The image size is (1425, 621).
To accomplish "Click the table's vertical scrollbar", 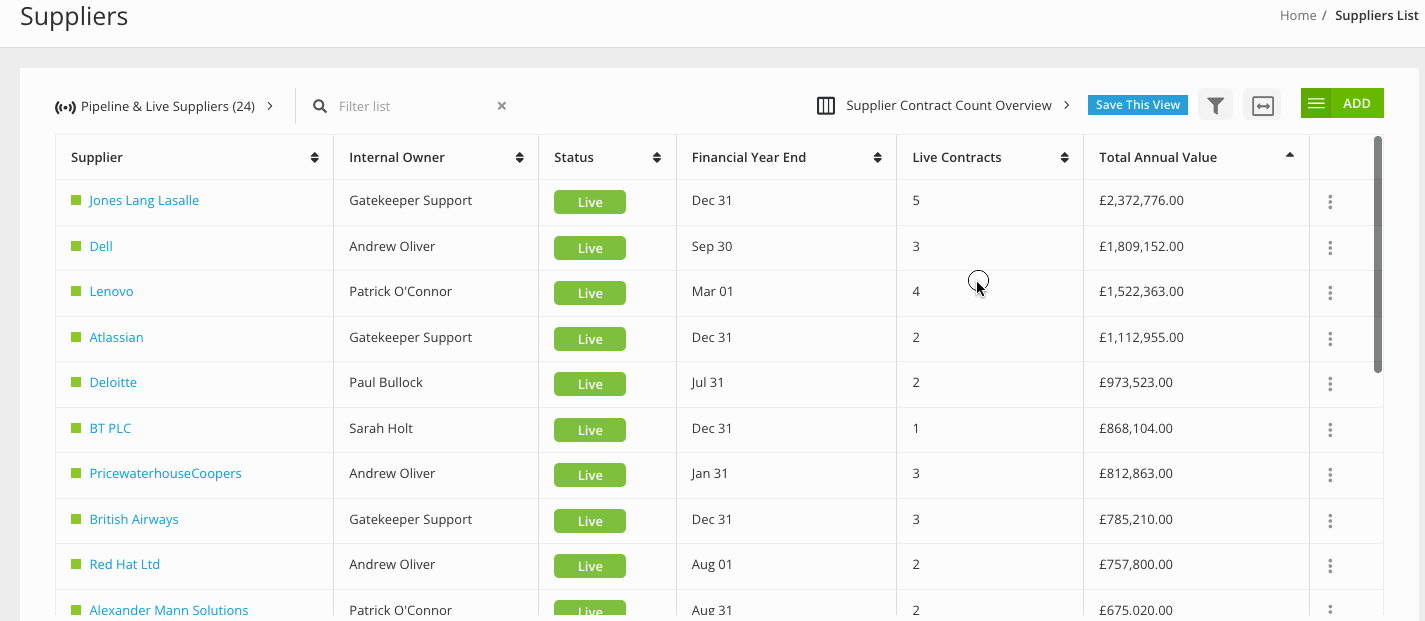I will (x=1378, y=255).
